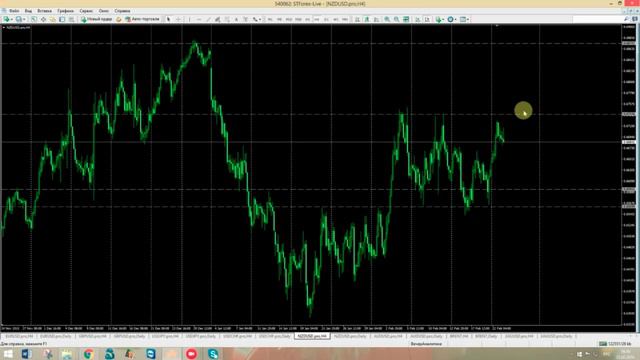Open the Navigator panel icon
This screenshot has height=360, width=640.
53,19
